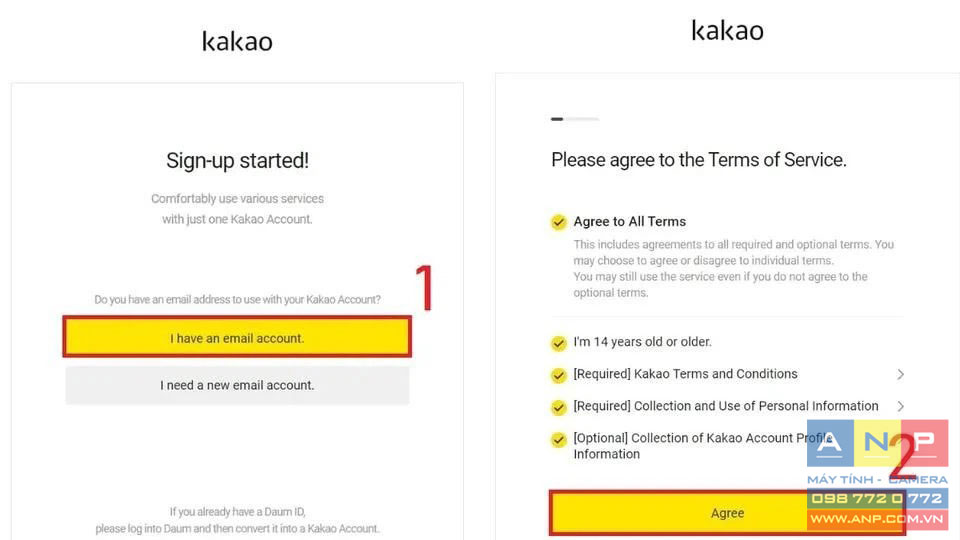Click the Daum ID conversion notice text
The image size is (960, 540).
point(237,520)
